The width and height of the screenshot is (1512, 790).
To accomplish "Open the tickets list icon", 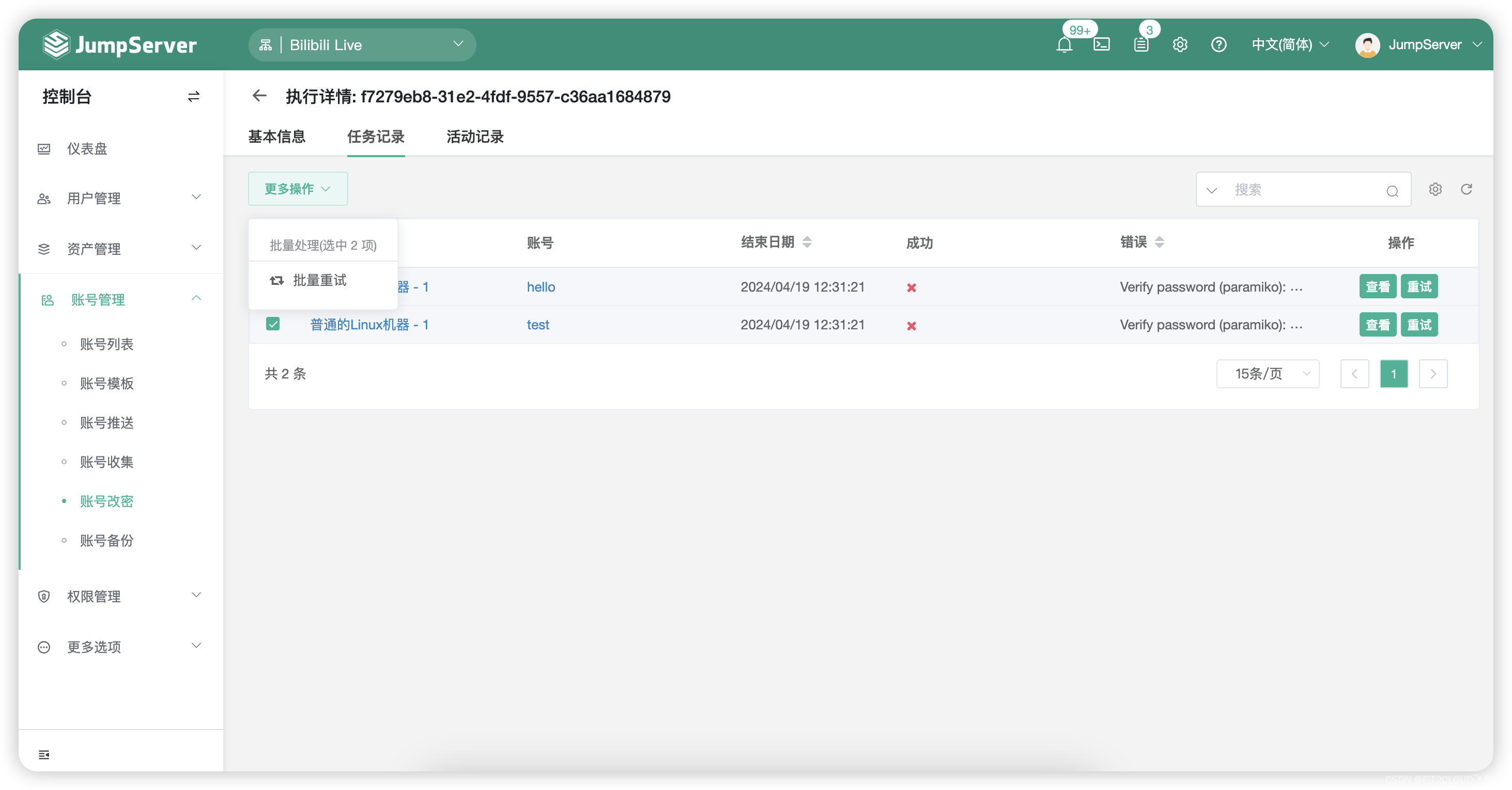I will pyautogui.click(x=1140, y=44).
